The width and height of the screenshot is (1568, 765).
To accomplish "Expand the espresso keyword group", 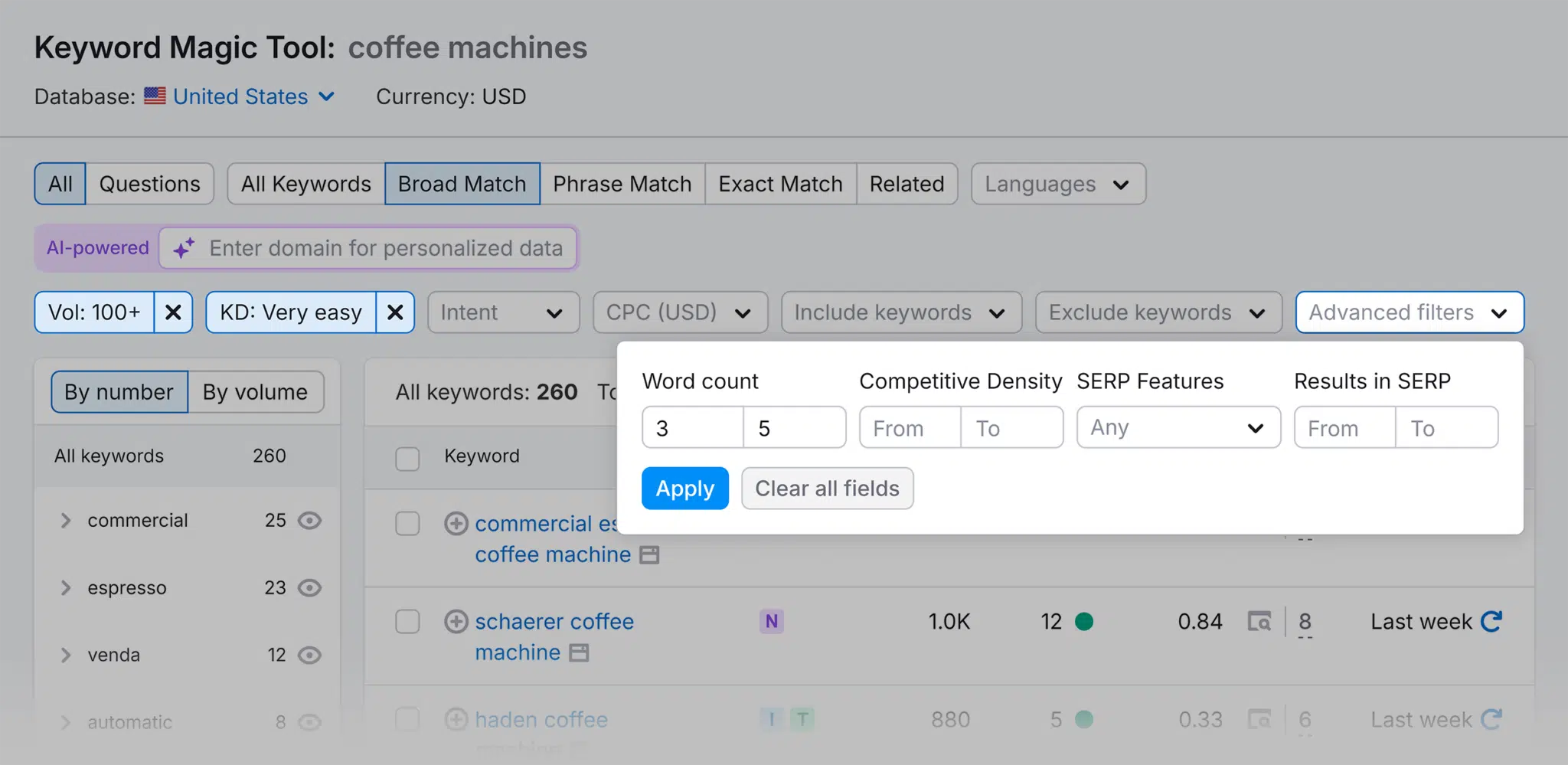I will [66, 588].
